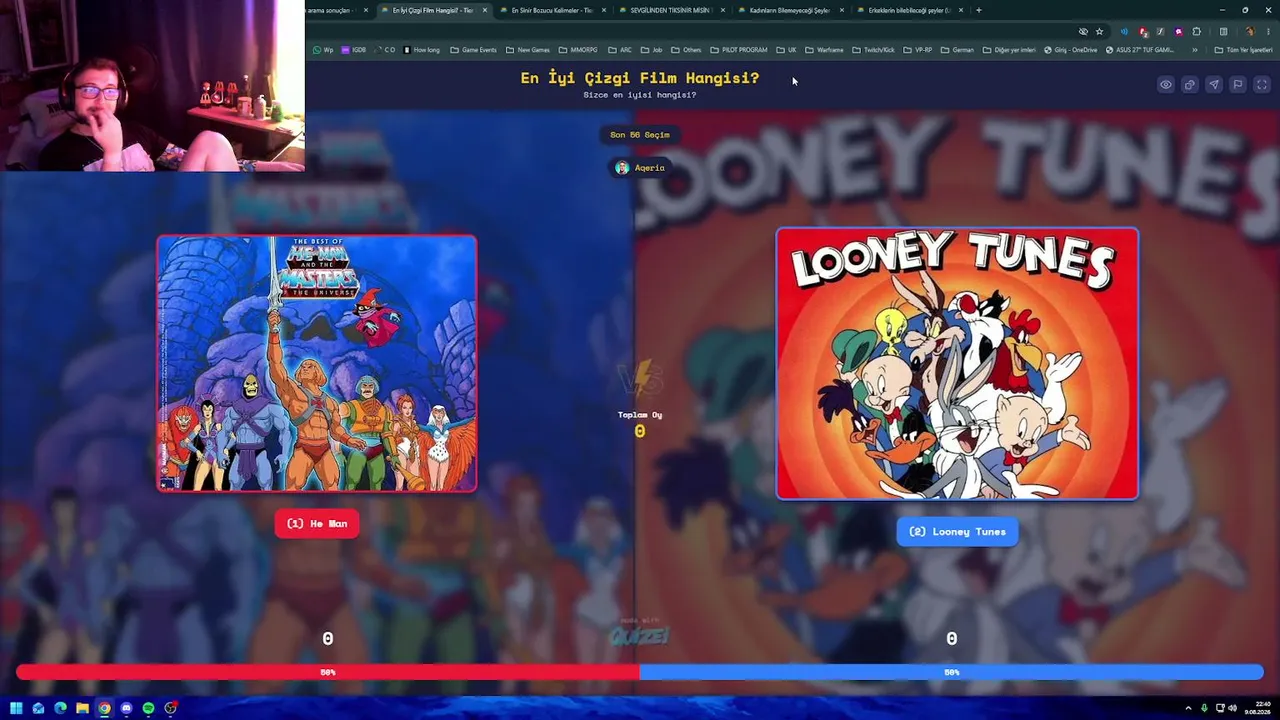Image resolution: width=1280 pixels, height=720 pixels.
Task: Open a new browser tab
Action: (978, 10)
